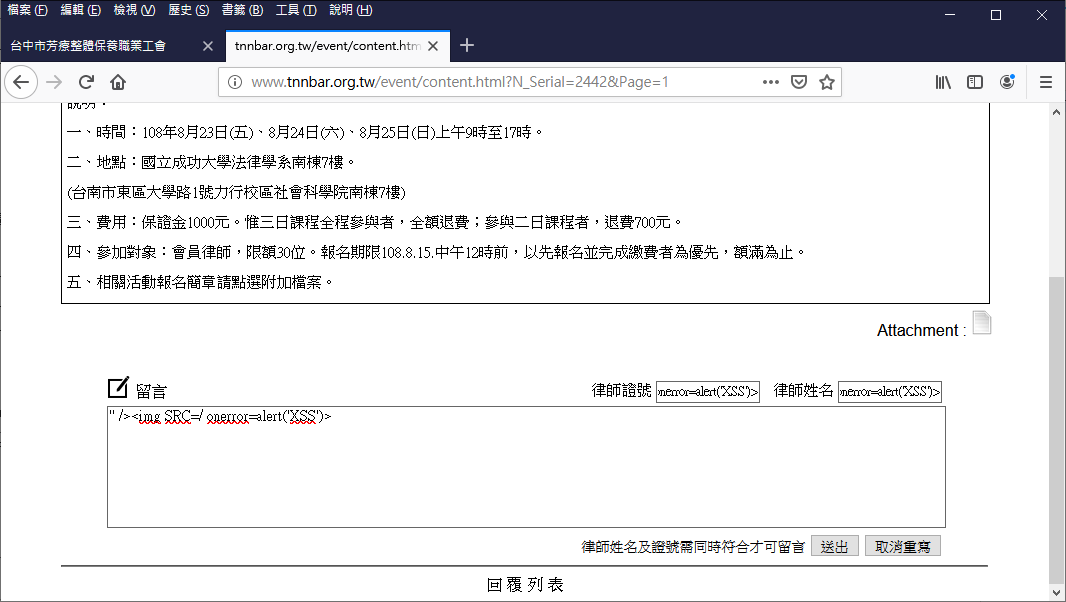Submit the comment with 送出 button
The height and width of the screenshot is (602, 1066).
(x=834, y=546)
